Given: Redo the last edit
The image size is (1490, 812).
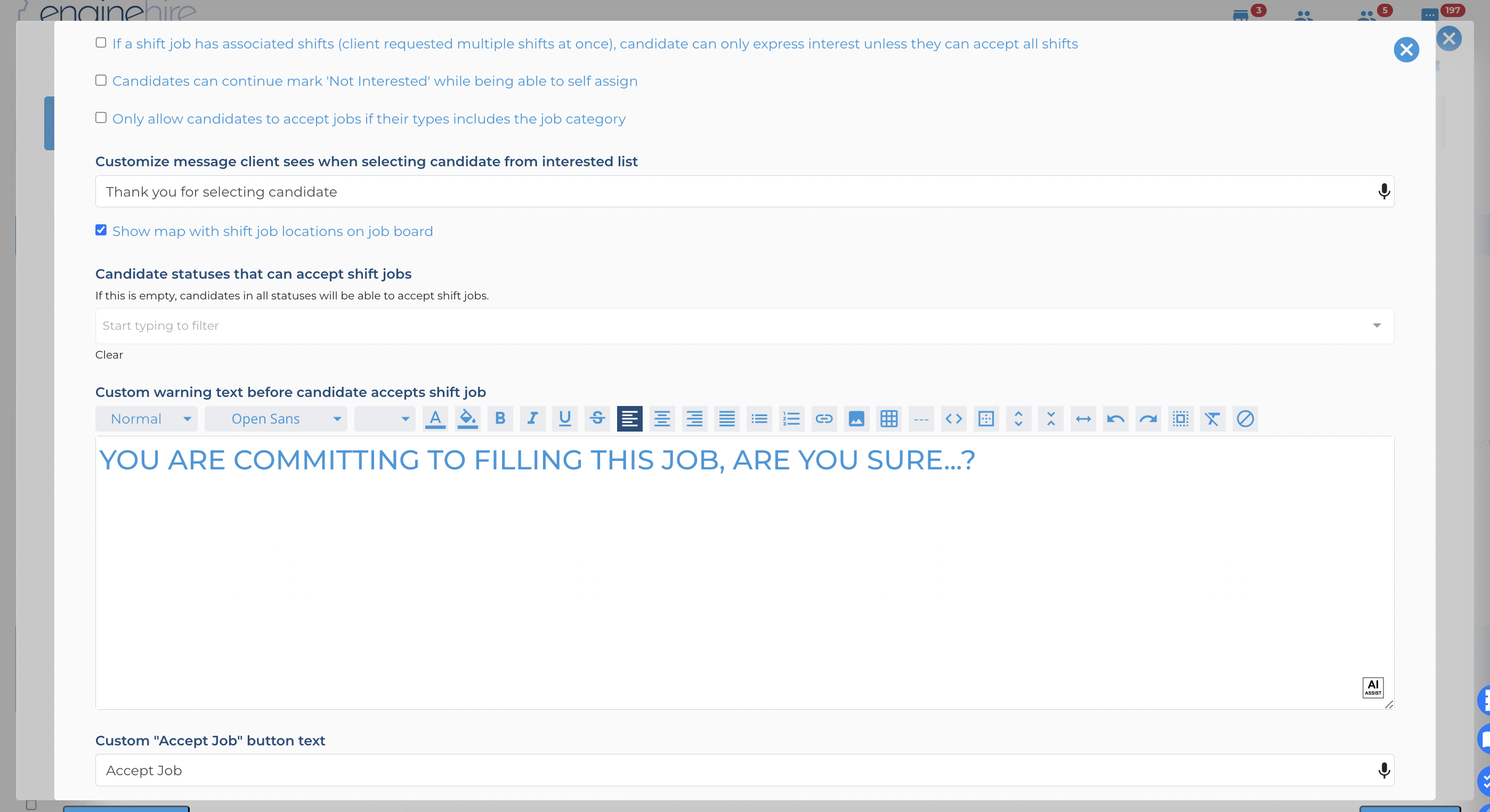Looking at the screenshot, I should 1147,418.
